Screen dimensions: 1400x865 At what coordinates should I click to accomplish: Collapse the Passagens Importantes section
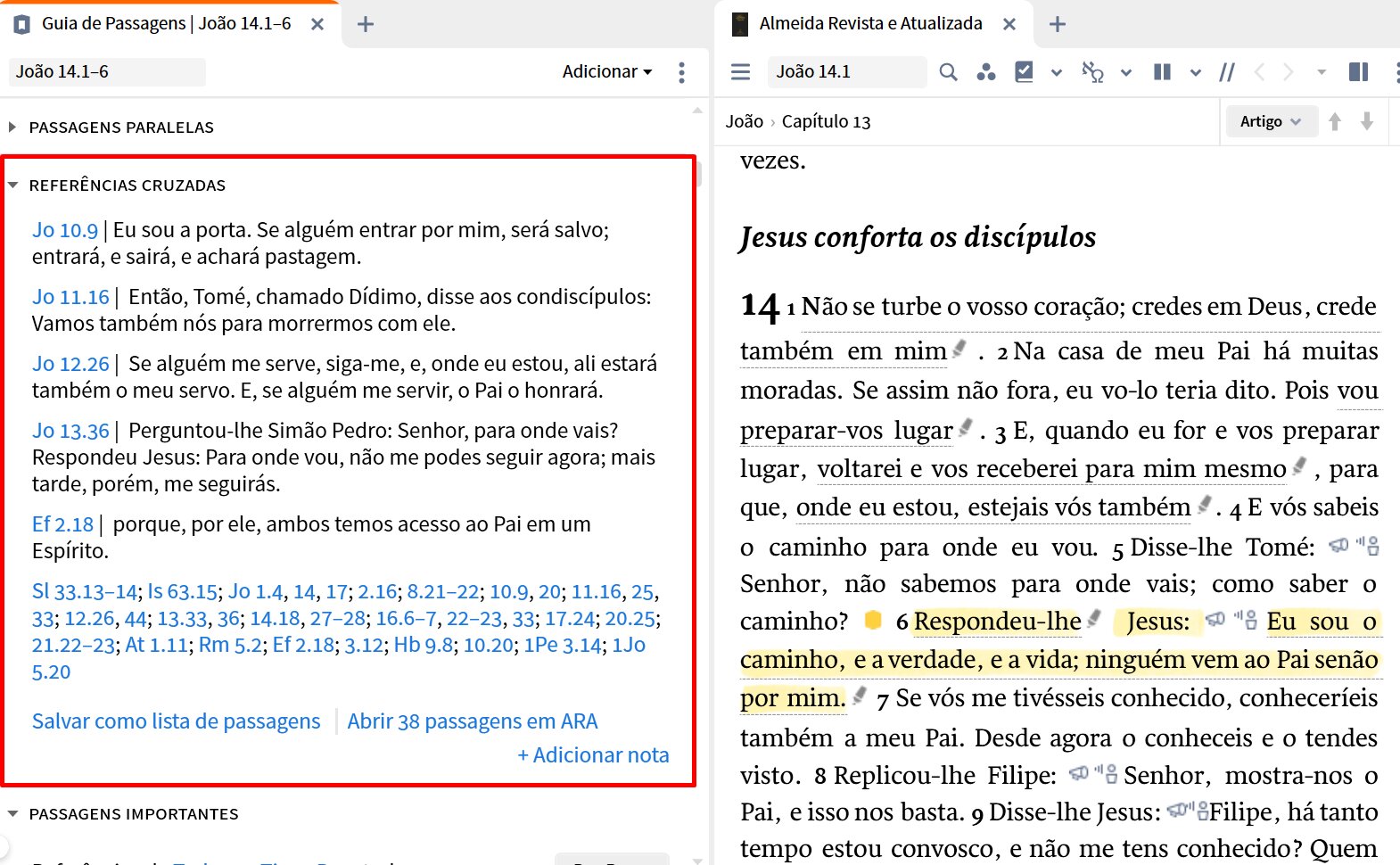tap(12, 814)
